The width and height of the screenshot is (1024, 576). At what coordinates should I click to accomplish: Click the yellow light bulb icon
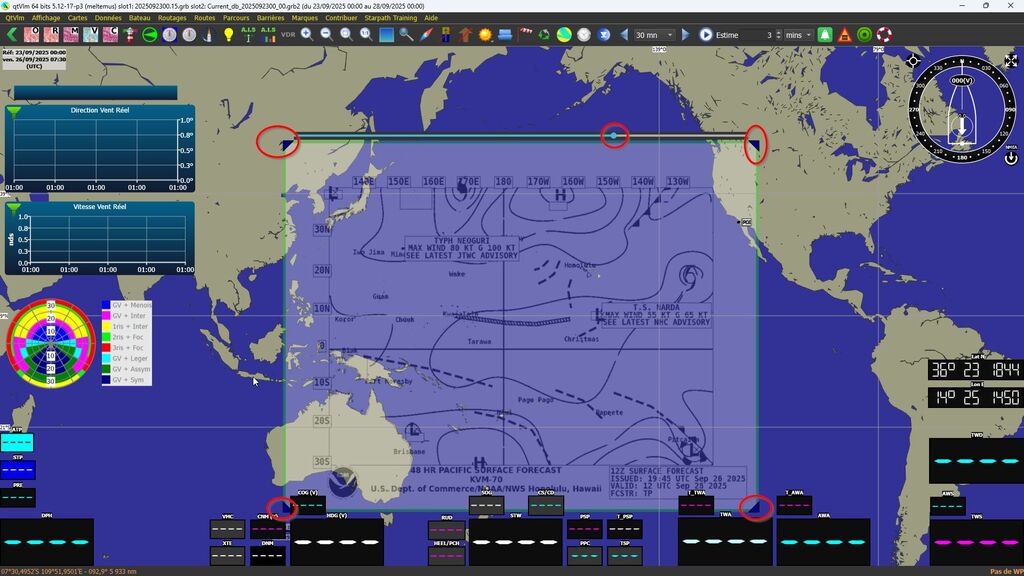tap(228, 35)
